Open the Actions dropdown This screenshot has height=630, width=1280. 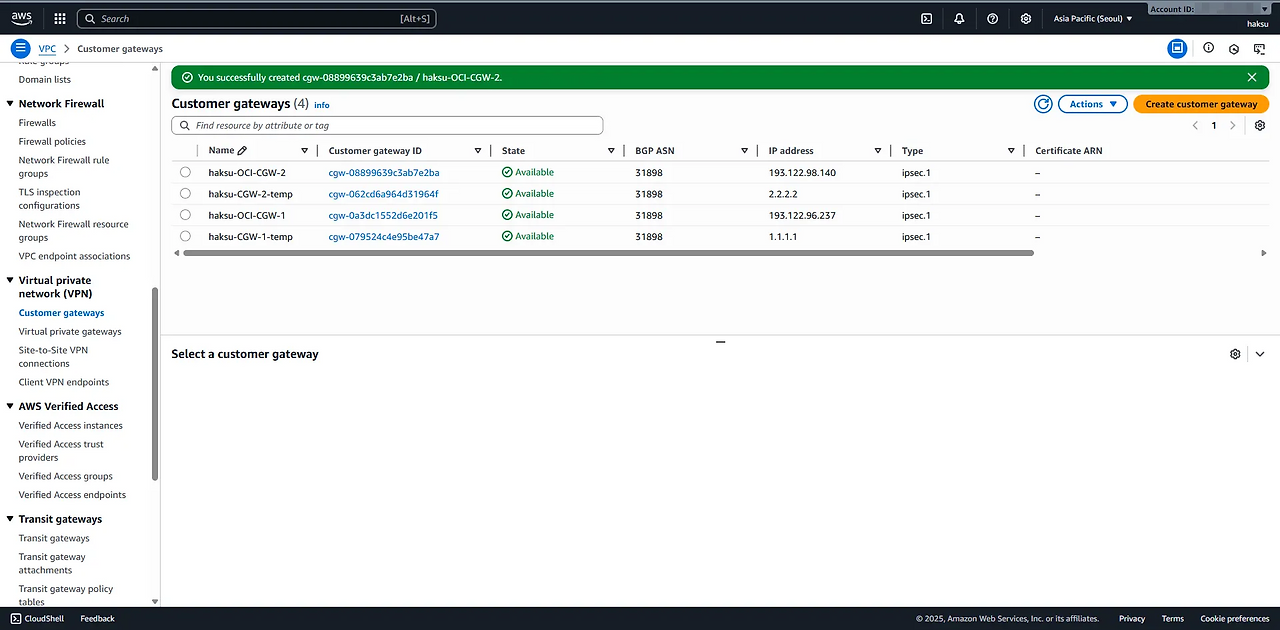pyautogui.click(x=1092, y=104)
